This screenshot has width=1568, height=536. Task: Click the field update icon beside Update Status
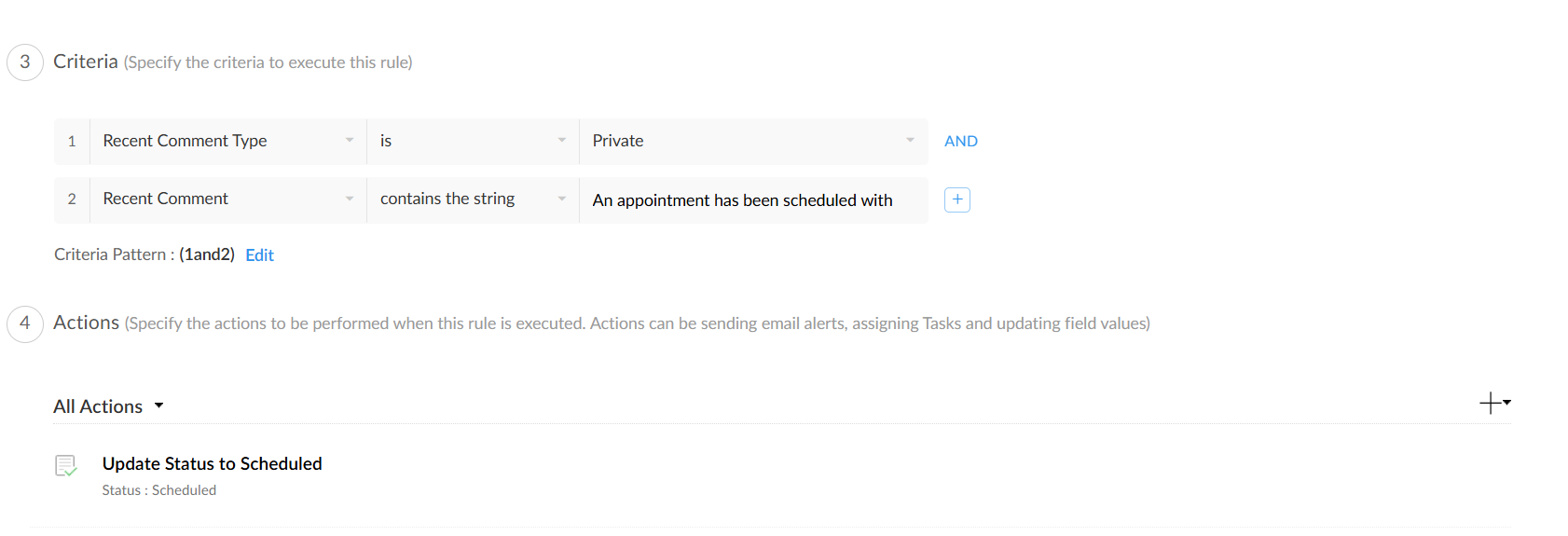[x=66, y=465]
